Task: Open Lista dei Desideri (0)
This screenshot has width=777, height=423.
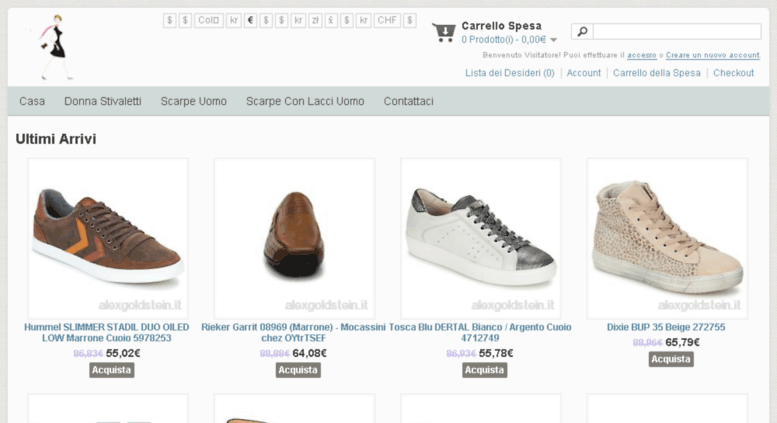Action: pos(509,73)
